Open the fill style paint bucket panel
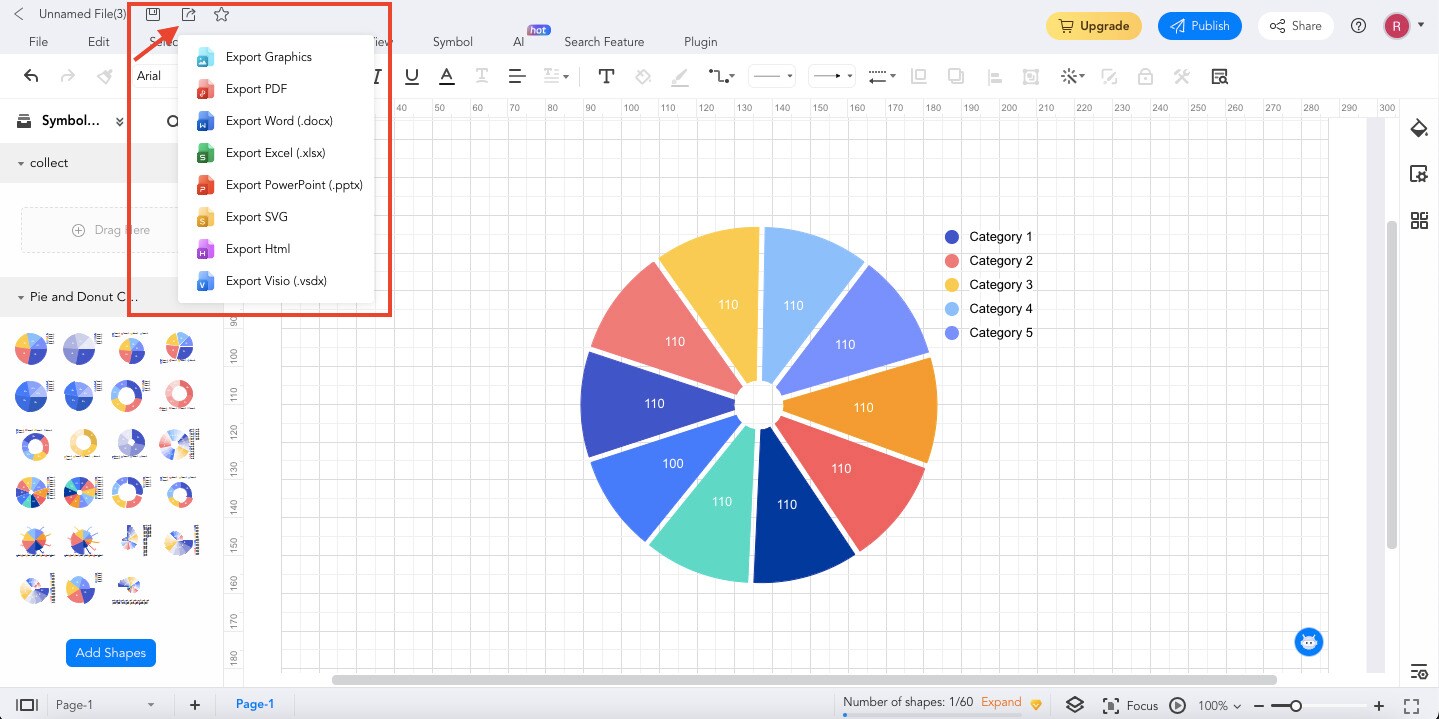The height and width of the screenshot is (719, 1439). (1418, 128)
